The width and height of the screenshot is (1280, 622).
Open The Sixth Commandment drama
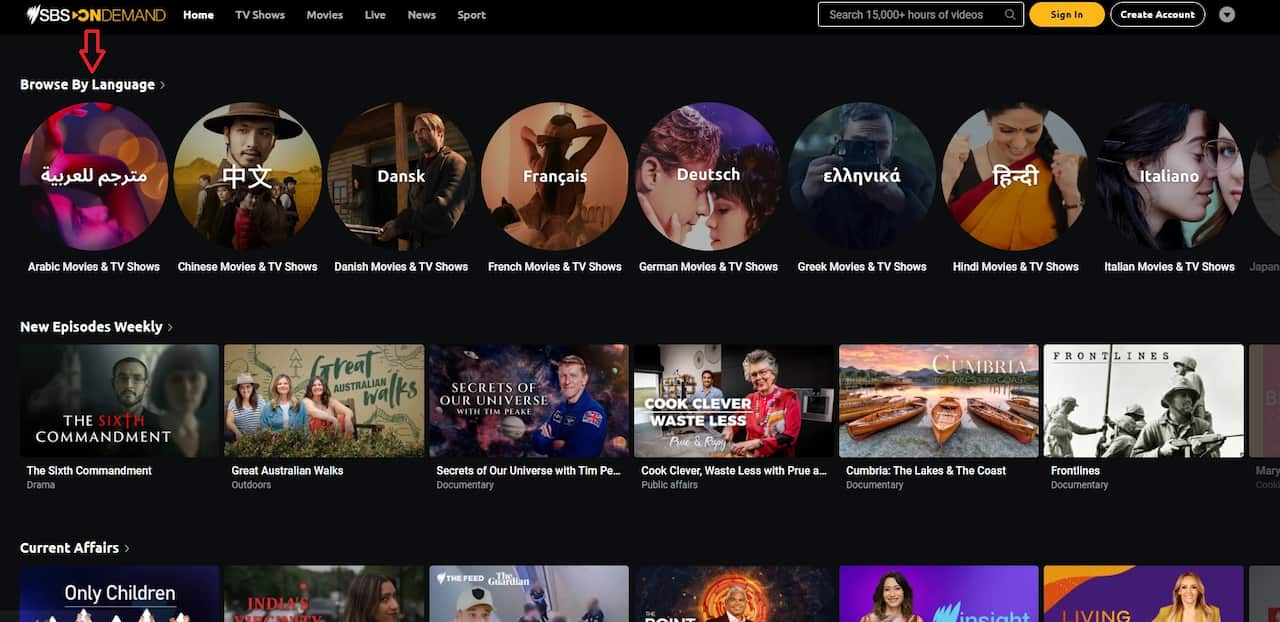(120, 400)
